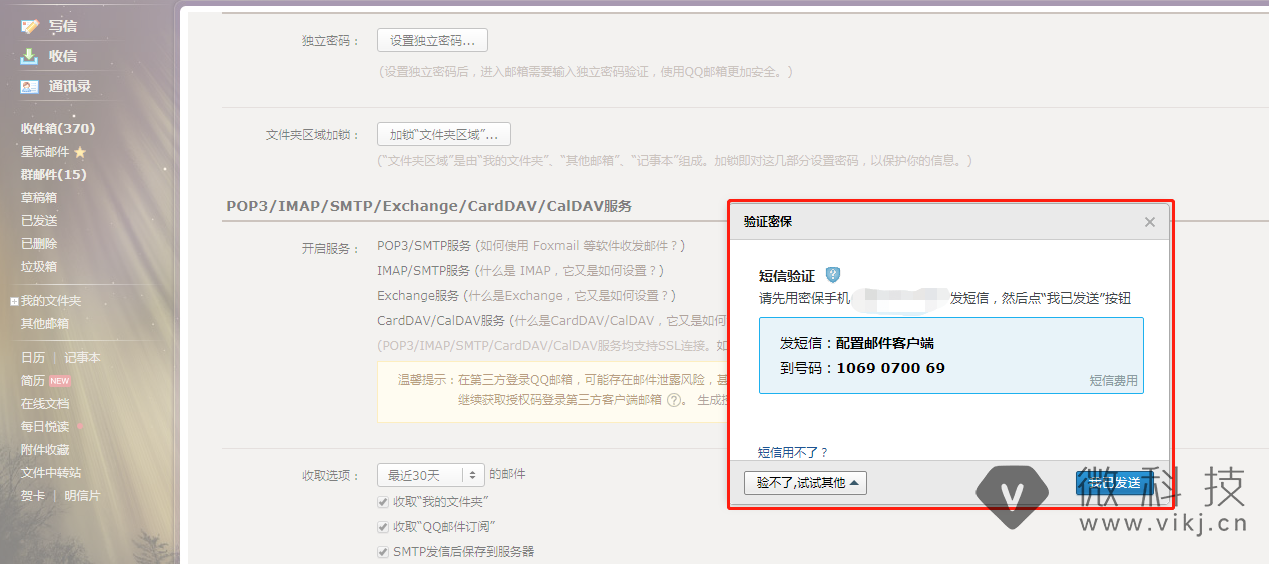
Task: Close the 验证密保 dialog with the X
Action: [x=1150, y=222]
